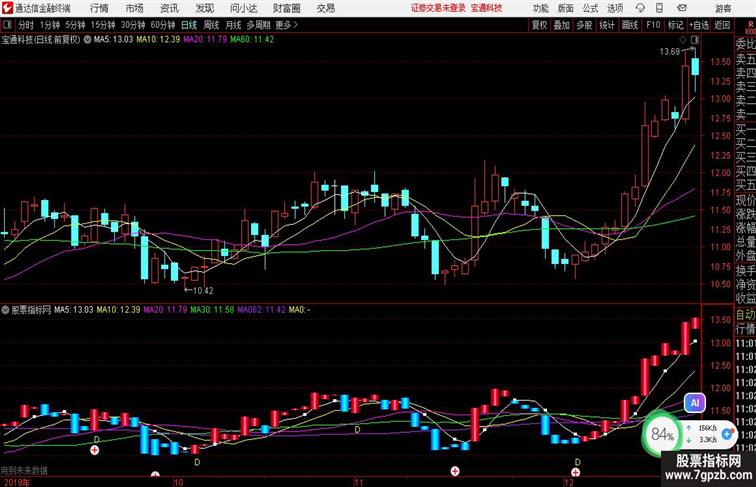Switch to 分时 intraday tab

point(26,25)
